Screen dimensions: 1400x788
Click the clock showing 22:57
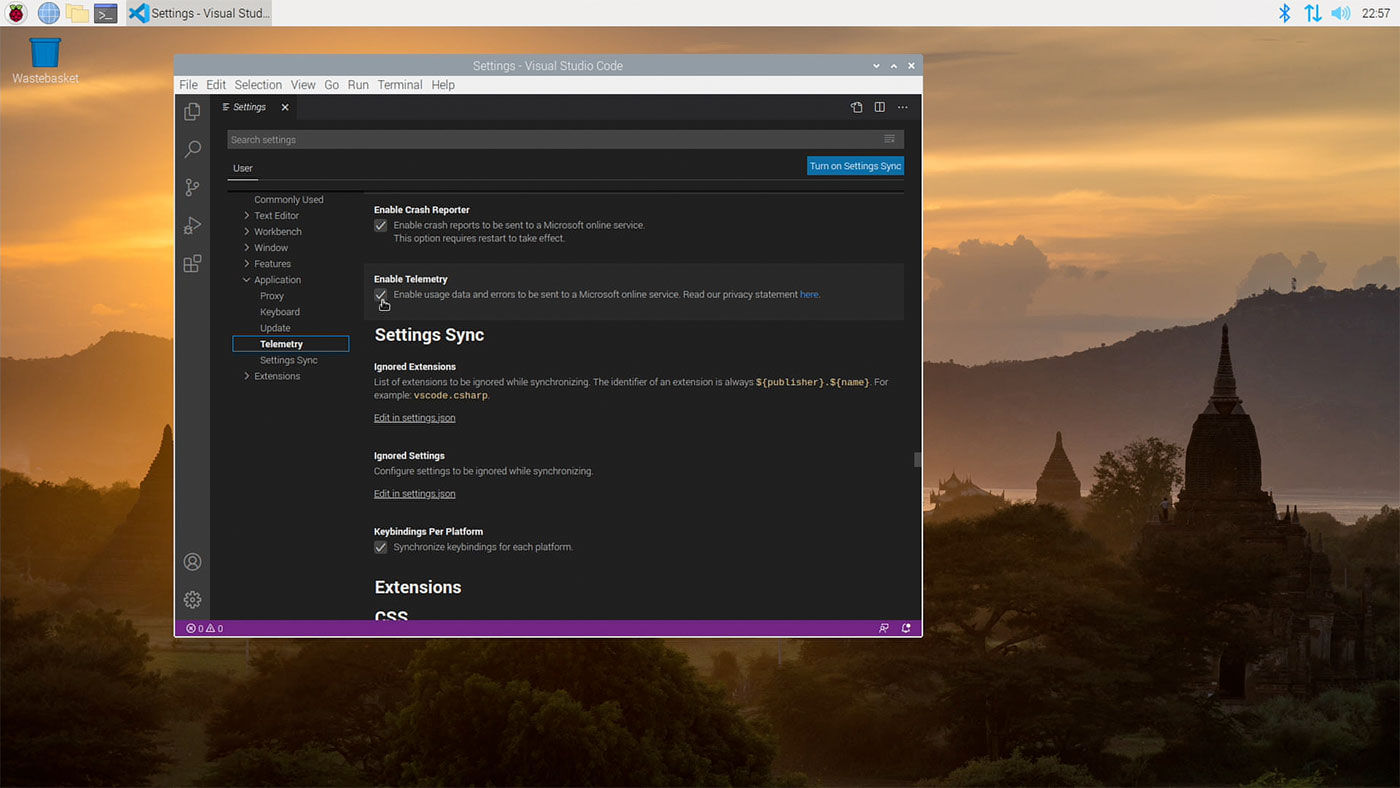click(1375, 13)
